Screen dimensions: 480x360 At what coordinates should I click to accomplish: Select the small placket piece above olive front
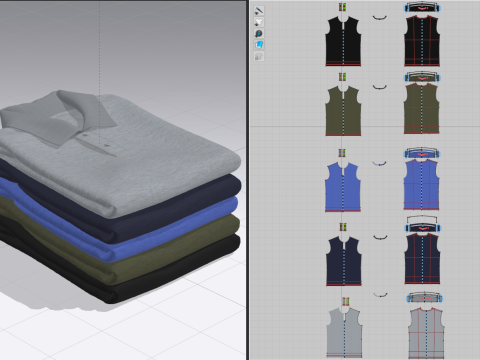click(x=342, y=77)
